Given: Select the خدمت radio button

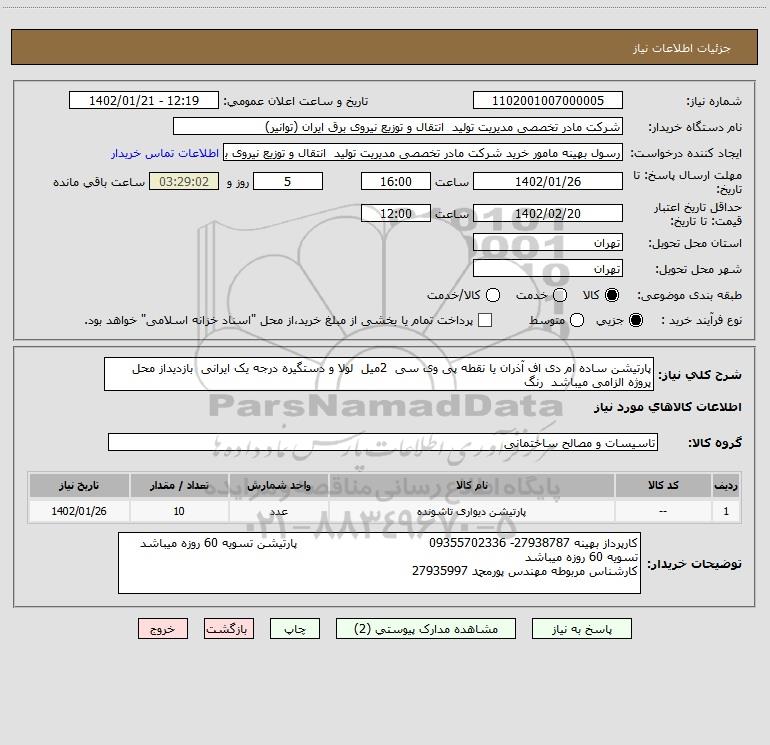Looking at the screenshot, I should click(560, 295).
